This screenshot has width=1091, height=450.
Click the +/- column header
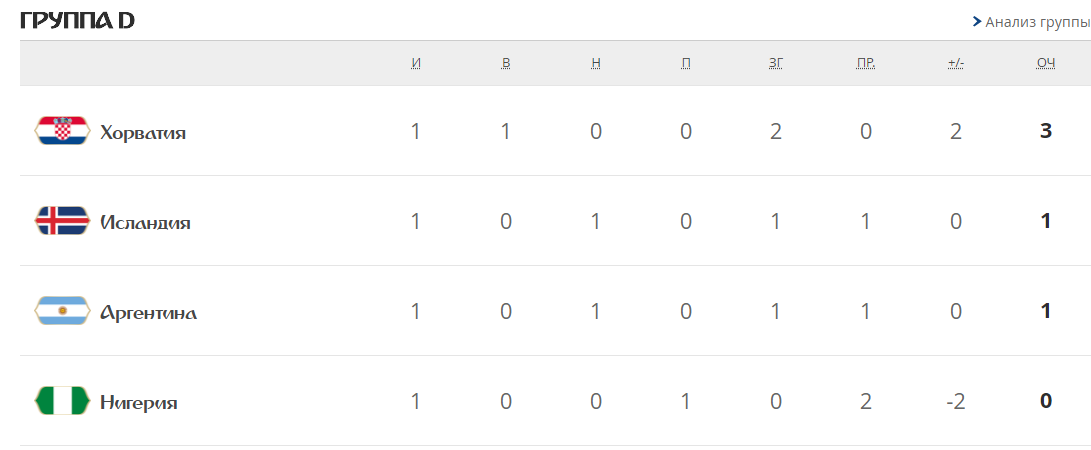coord(956,63)
